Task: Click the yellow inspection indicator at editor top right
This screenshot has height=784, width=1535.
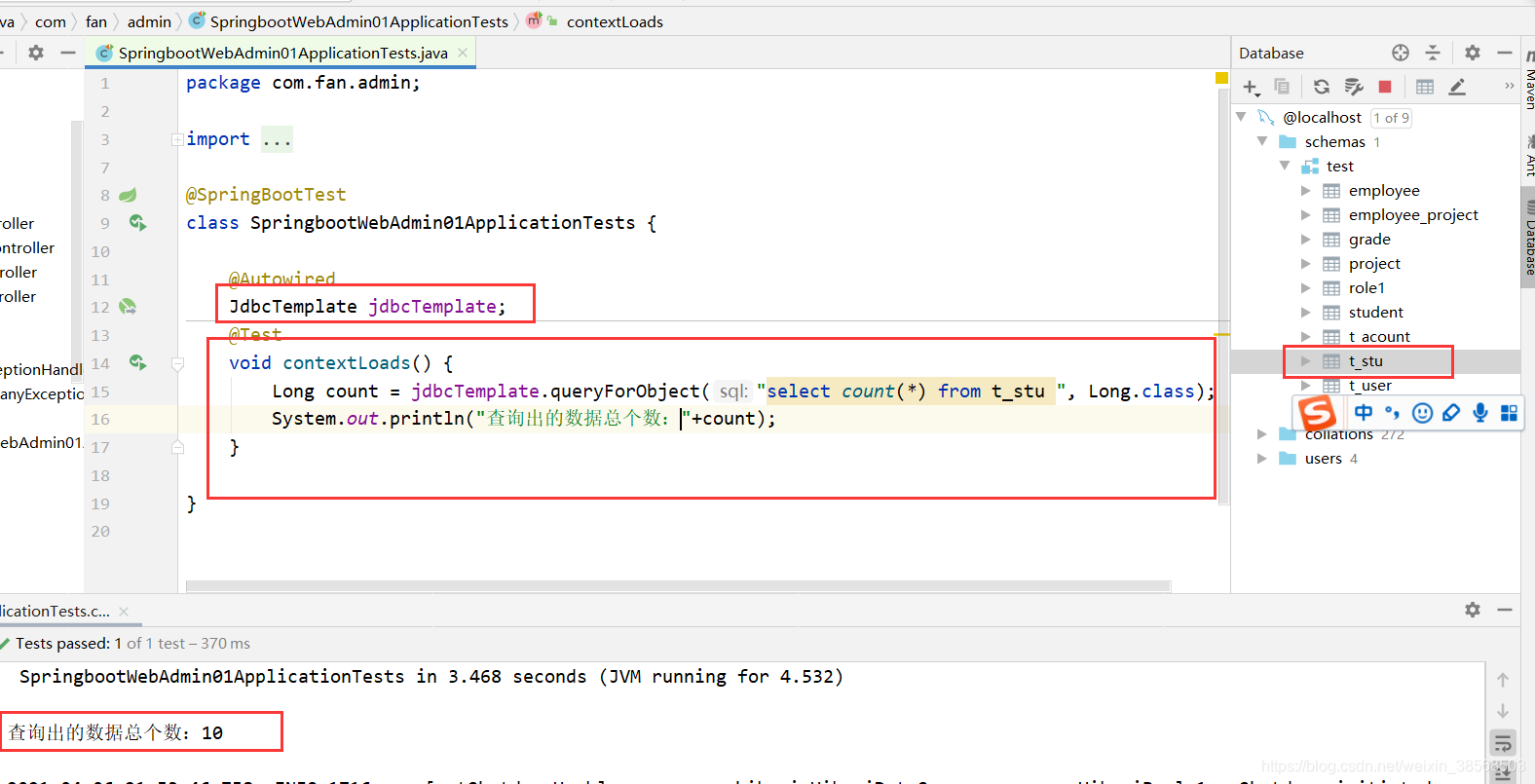Action: [1221, 78]
